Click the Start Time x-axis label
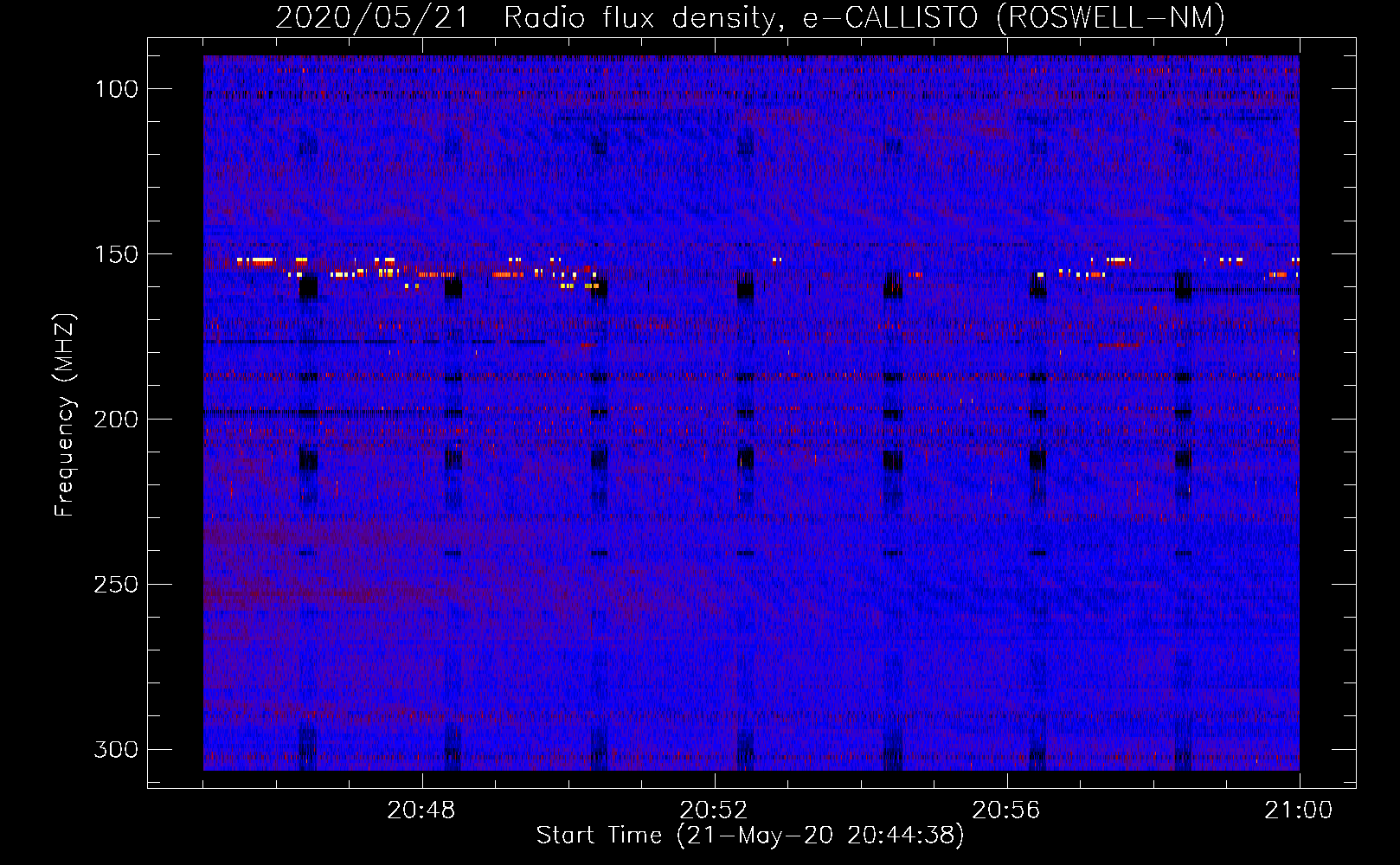This screenshot has height=865, width=1400. pyautogui.click(x=750, y=836)
